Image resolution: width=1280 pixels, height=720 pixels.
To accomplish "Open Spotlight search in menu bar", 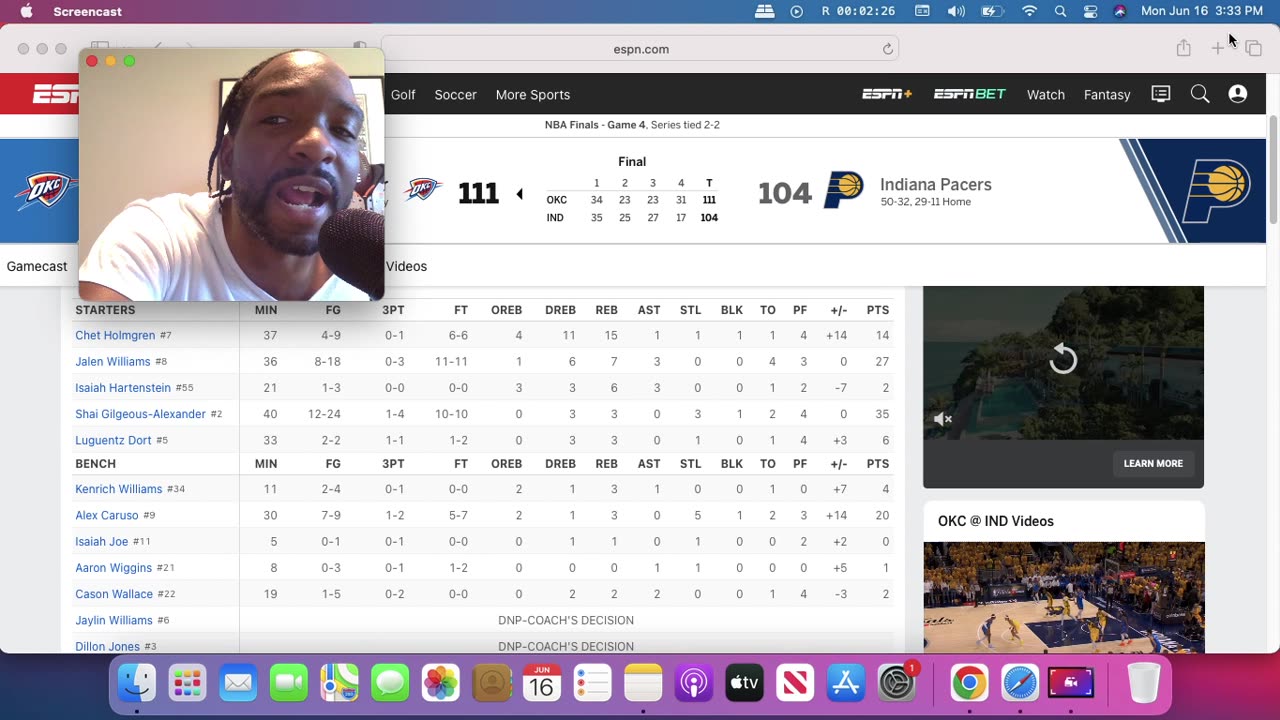I will coord(1060,11).
